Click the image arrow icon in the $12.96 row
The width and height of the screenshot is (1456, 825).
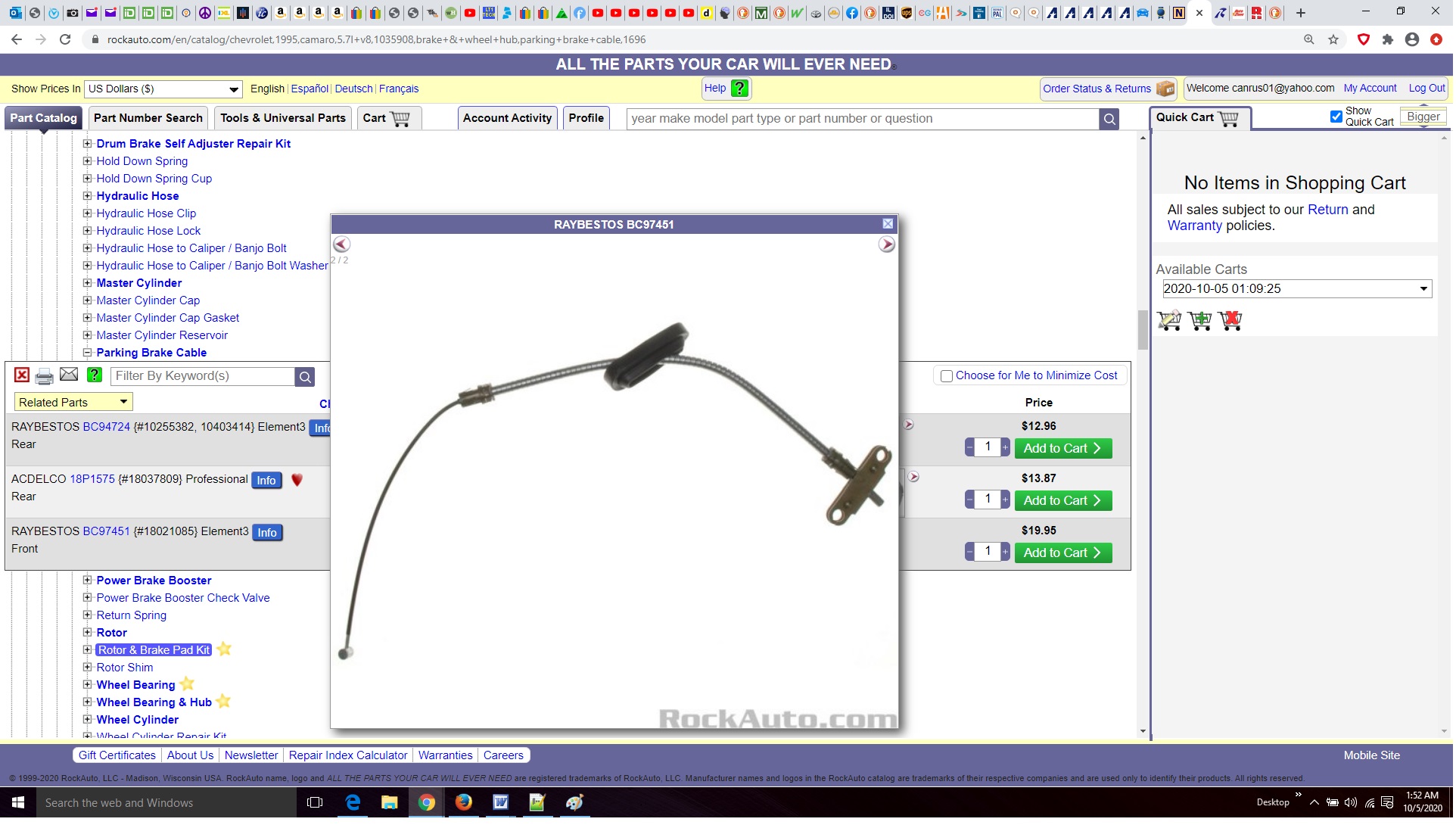tap(910, 425)
